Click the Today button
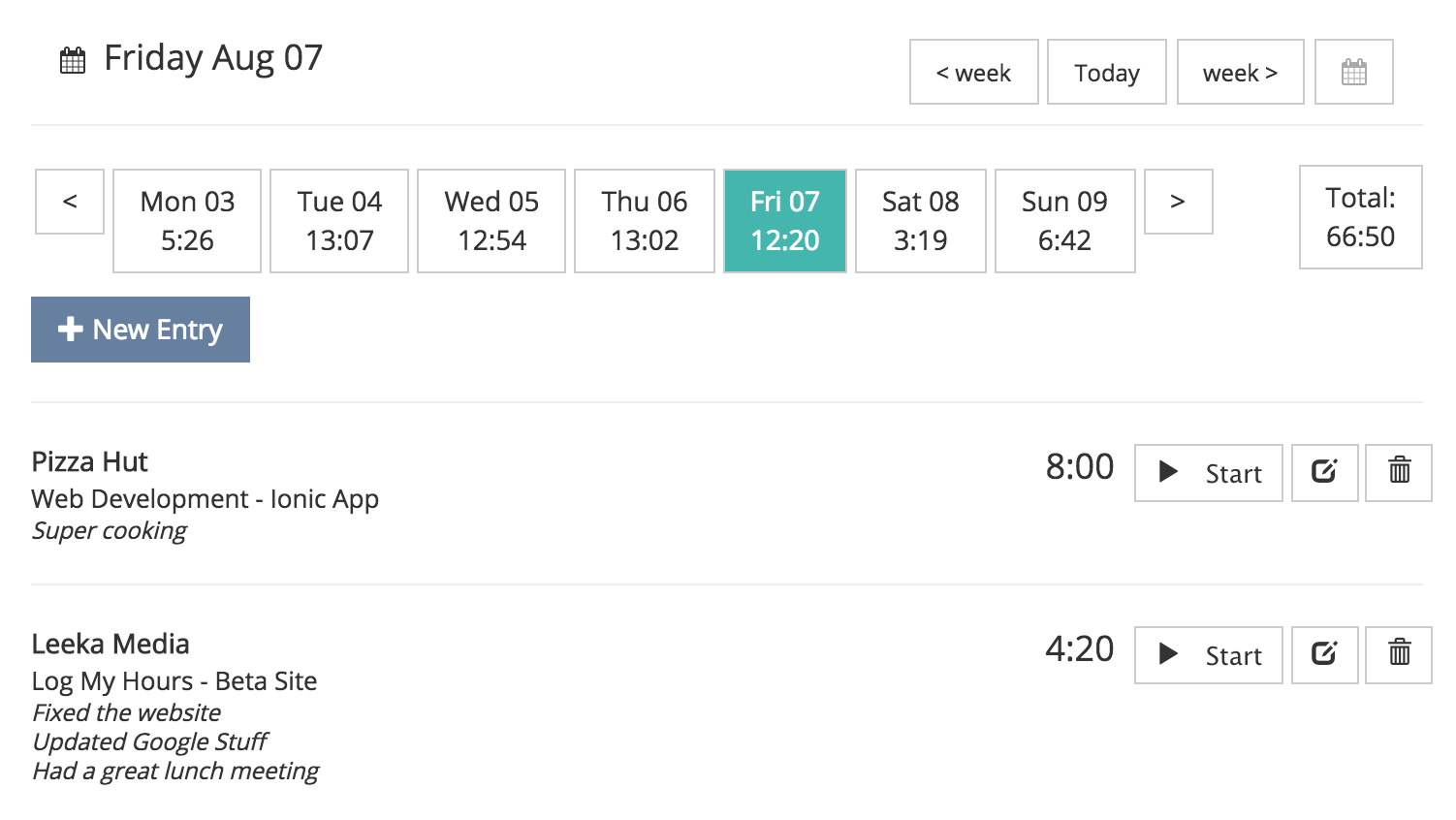The width and height of the screenshot is (1456, 820). click(1107, 72)
